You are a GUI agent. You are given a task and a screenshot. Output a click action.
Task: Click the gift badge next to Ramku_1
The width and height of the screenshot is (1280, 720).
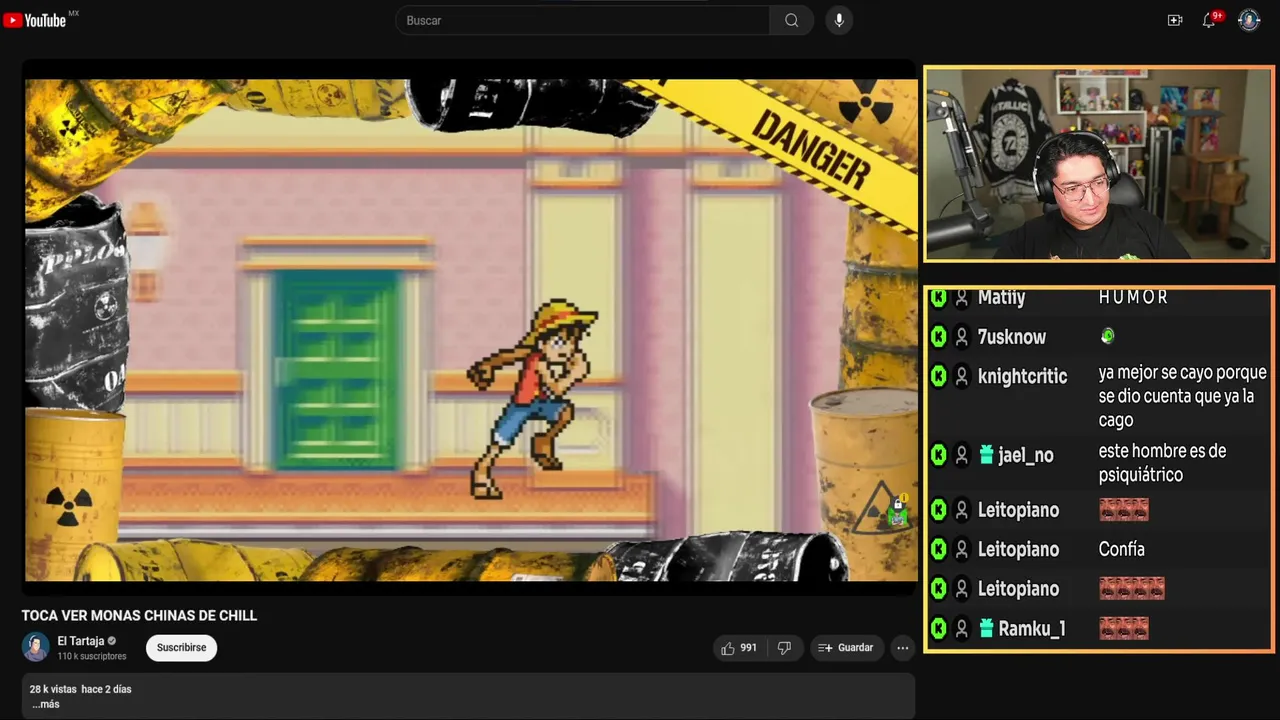coord(986,628)
